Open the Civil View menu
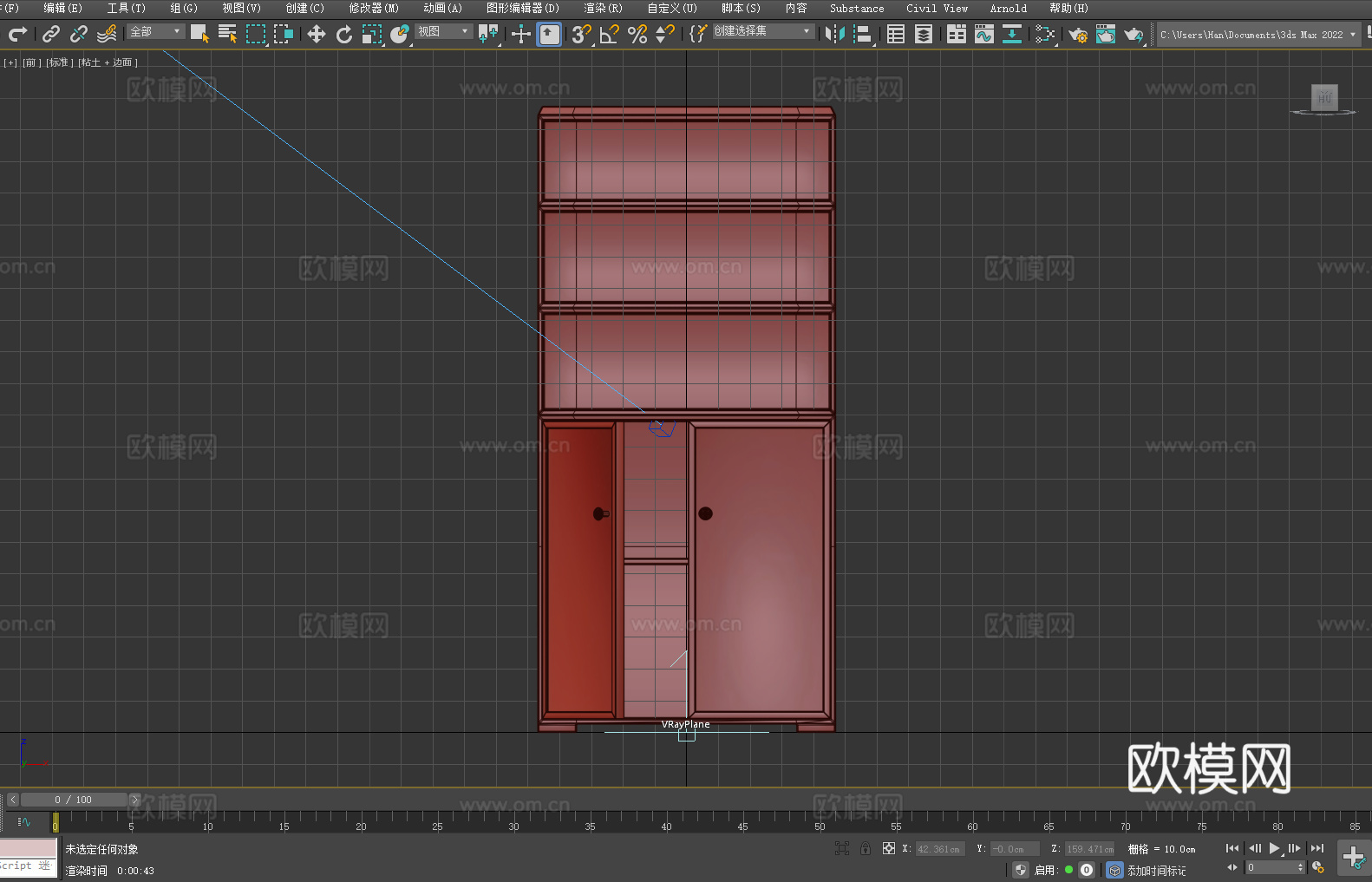 (937, 8)
